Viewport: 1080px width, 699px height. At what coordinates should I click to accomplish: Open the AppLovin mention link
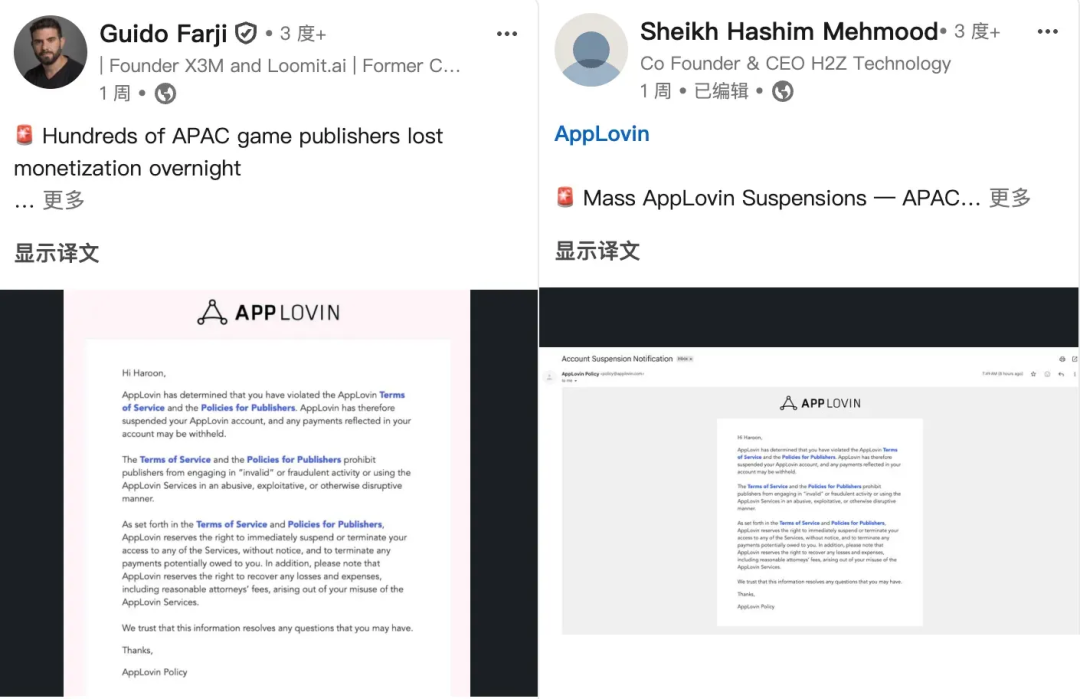tap(602, 134)
